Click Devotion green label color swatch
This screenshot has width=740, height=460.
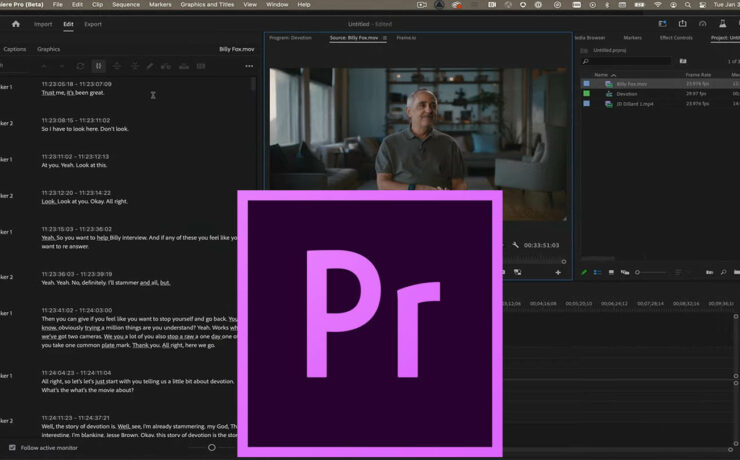tap(587, 93)
